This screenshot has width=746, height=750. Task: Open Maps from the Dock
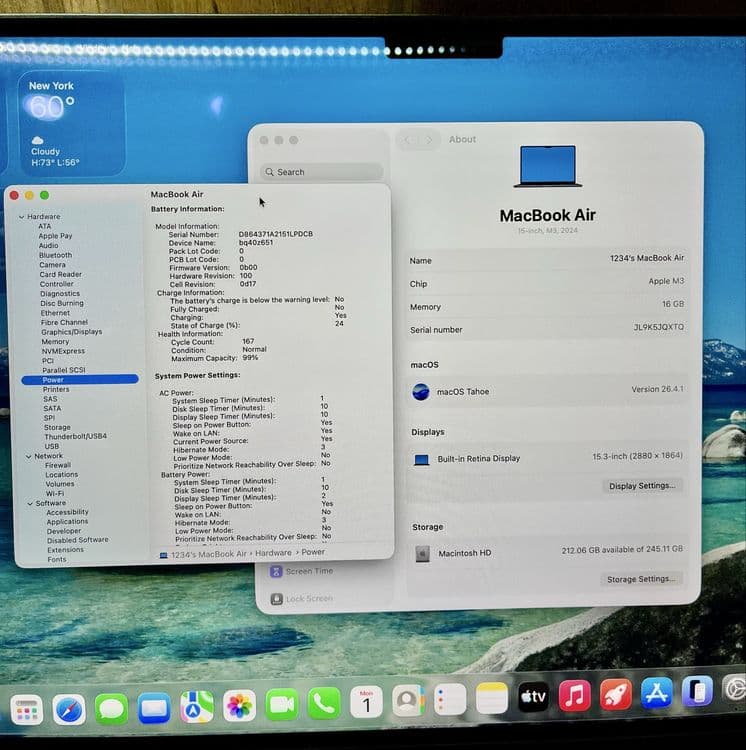197,706
